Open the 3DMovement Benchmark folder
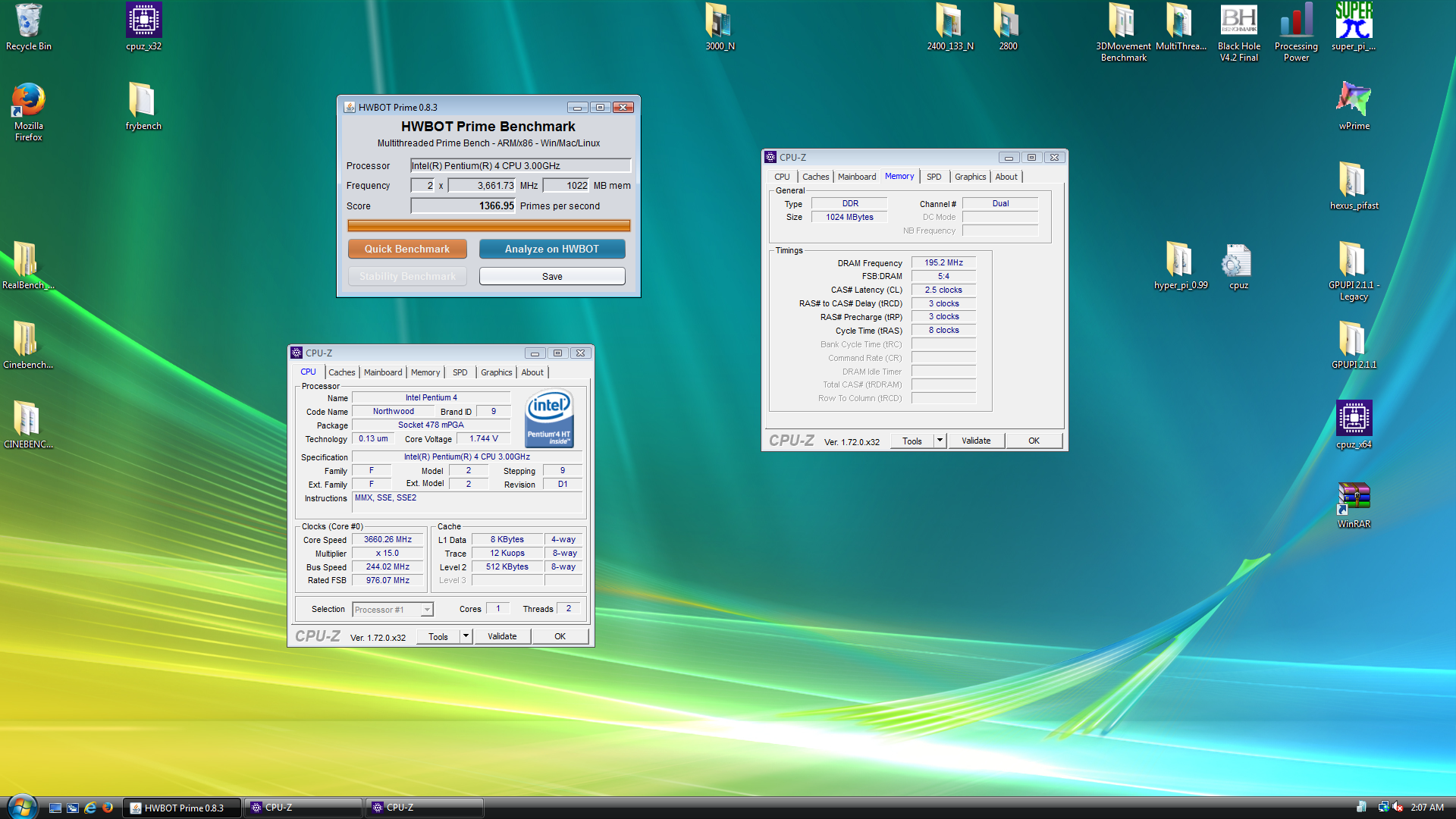Screen dimensions: 1456x819 click(x=1123, y=33)
